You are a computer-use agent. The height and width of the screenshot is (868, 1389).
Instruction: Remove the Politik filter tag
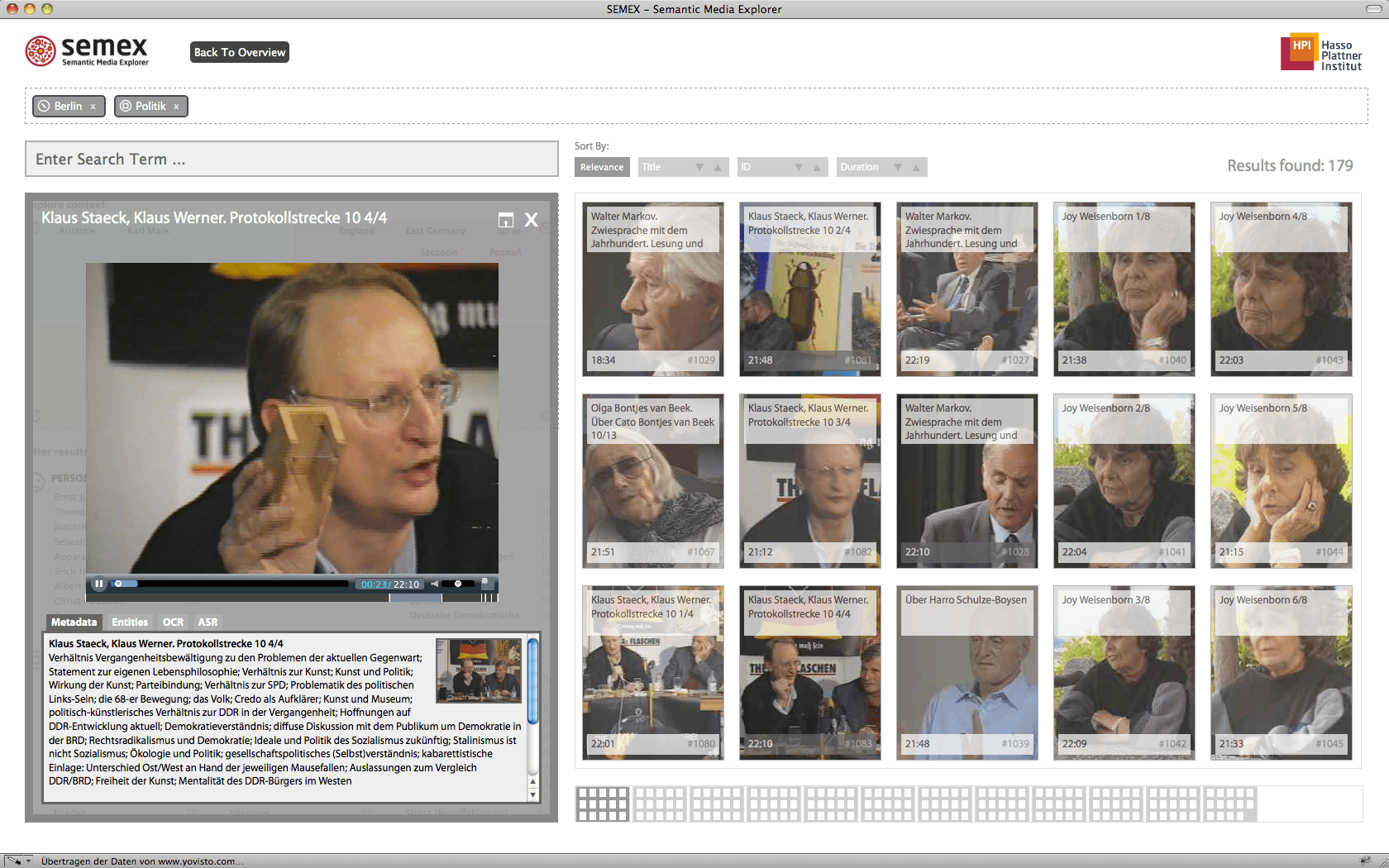[176, 107]
